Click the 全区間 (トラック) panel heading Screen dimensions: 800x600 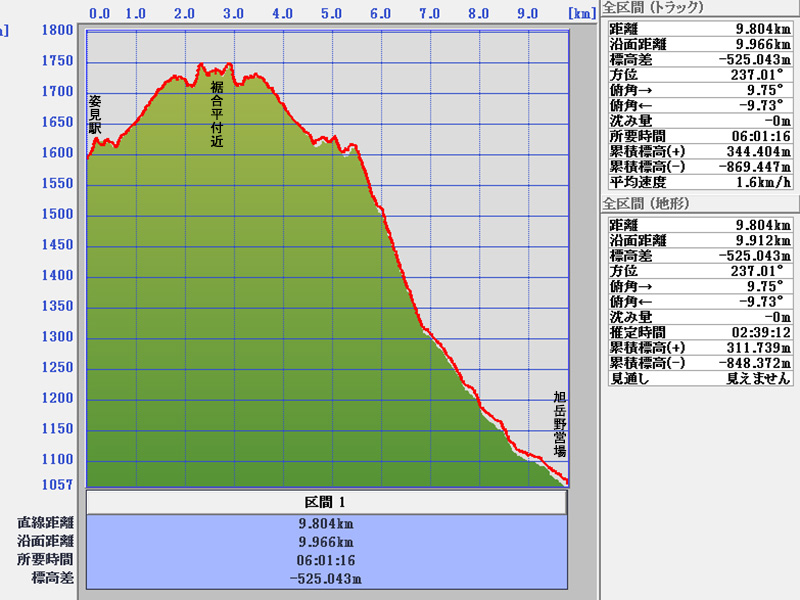coord(653,8)
